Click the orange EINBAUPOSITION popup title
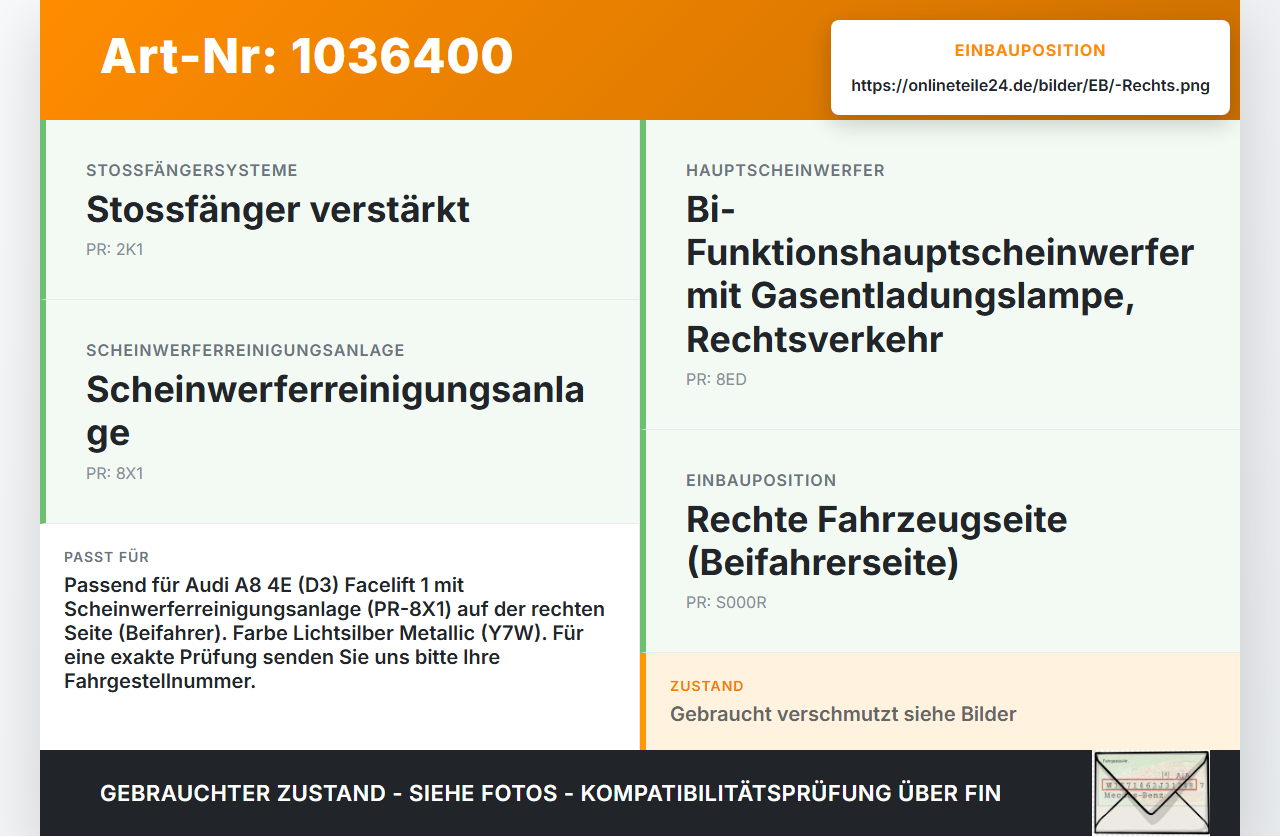The image size is (1280, 837). click(x=1030, y=51)
